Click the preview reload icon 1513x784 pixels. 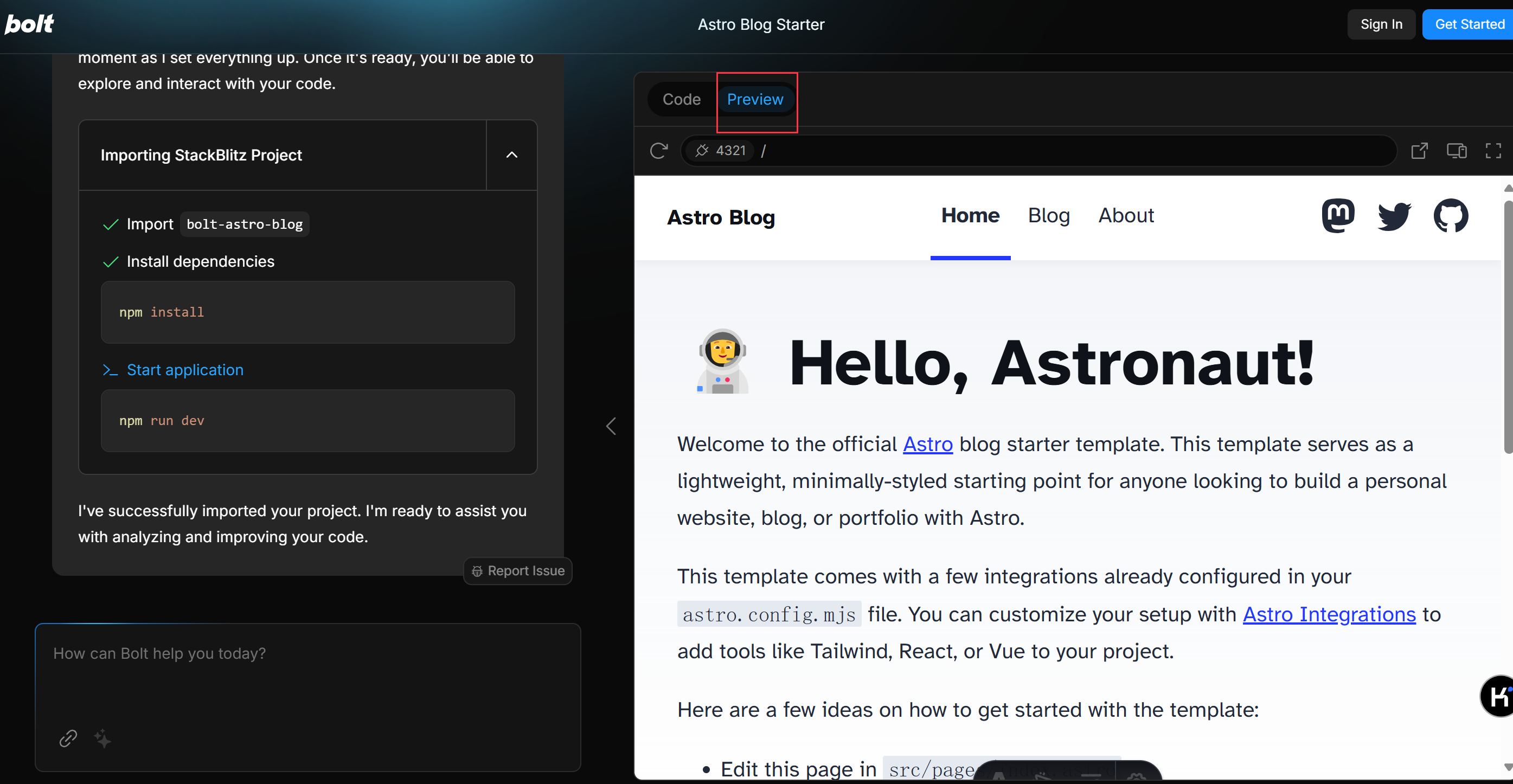658,151
